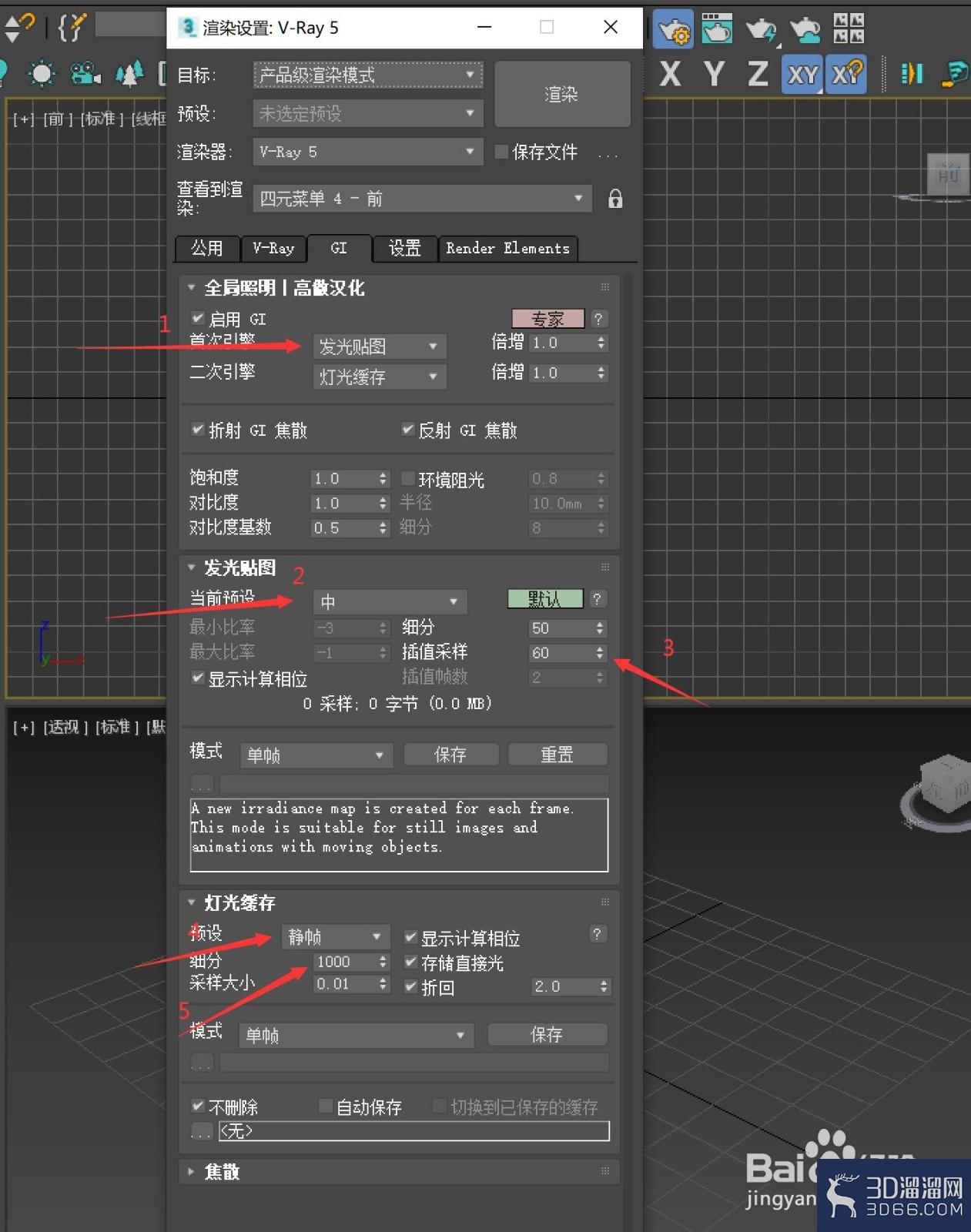Enable 环境阻光 checkbox
Image resolution: width=971 pixels, height=1232 pixels.
click(x=408, y=479)
